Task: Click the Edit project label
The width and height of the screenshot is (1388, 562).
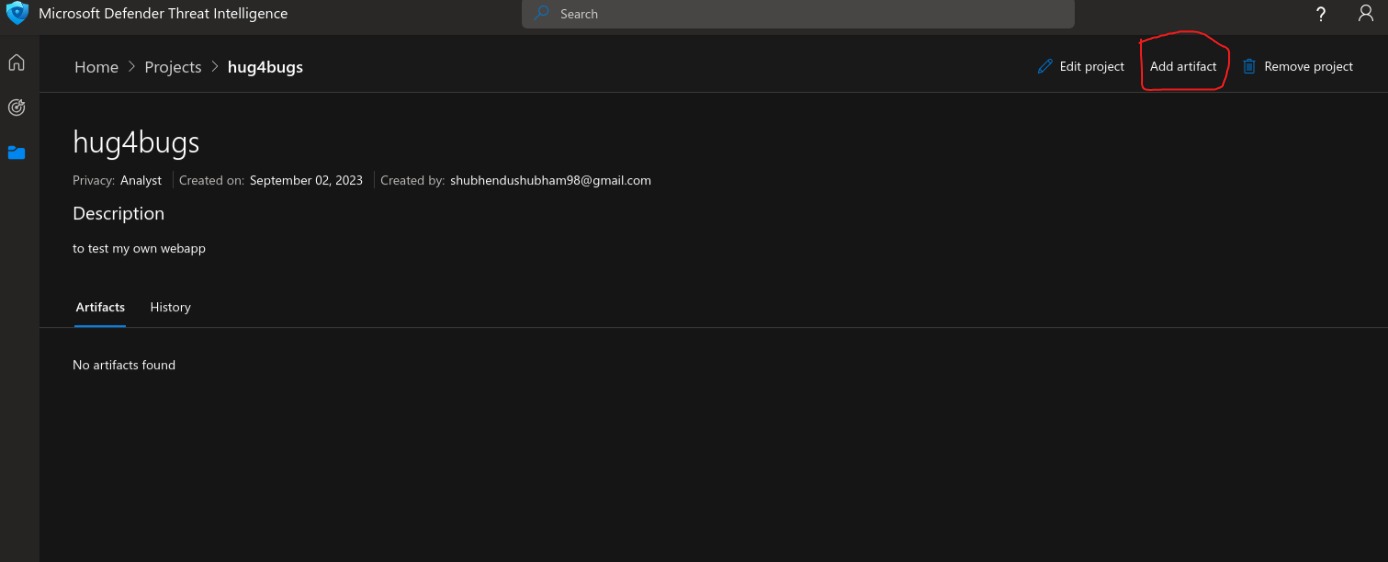Action: point(1092,67)
